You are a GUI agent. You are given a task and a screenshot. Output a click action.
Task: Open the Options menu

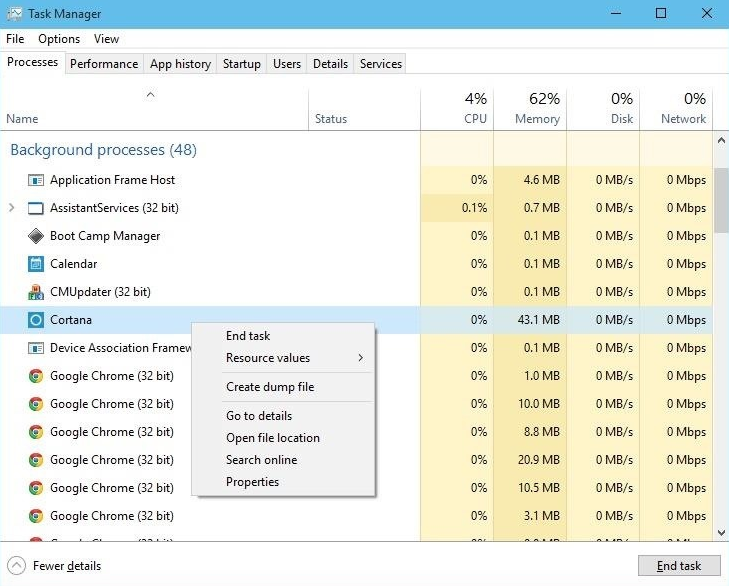(x=59, y=39)
